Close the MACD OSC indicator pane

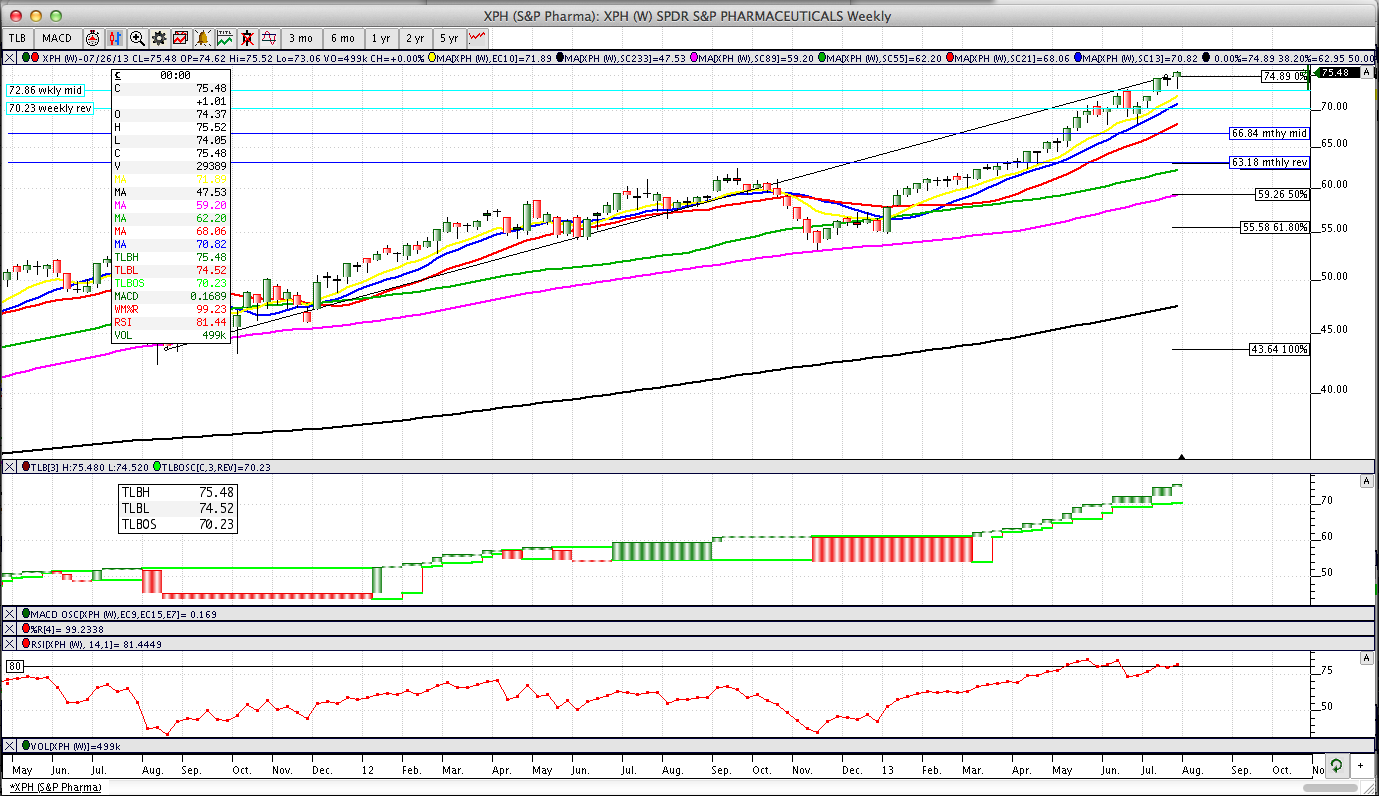(x=9, y=613)
